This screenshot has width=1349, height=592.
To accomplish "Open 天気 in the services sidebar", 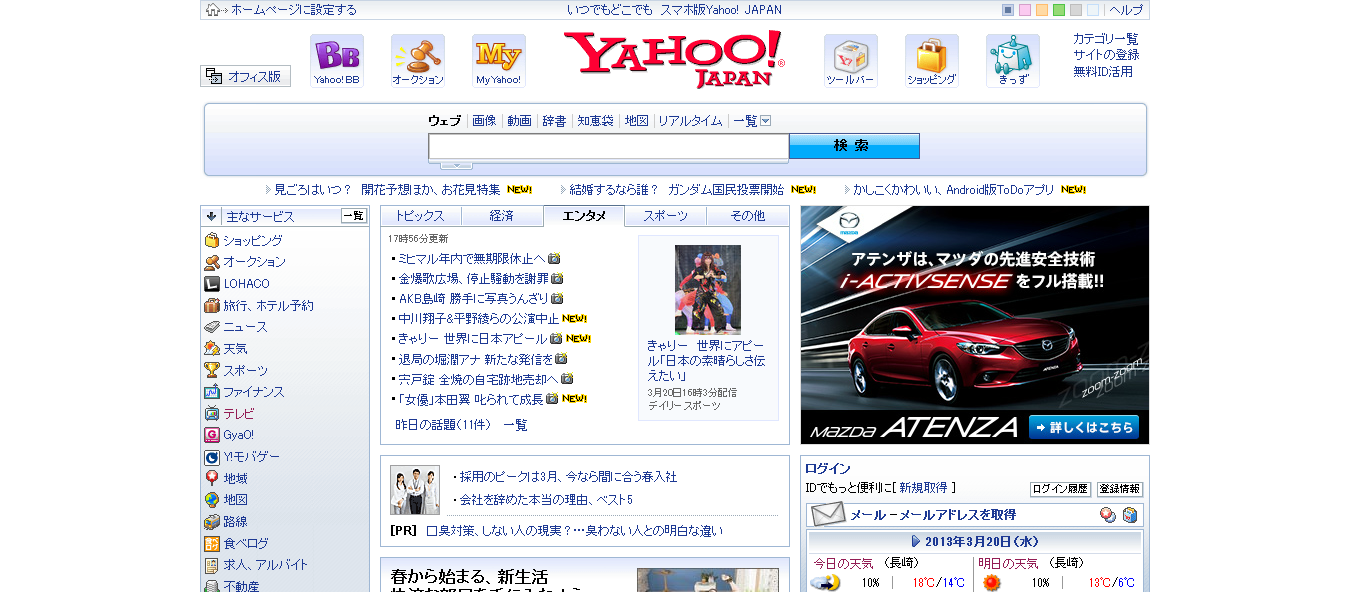I will click(235, 349).
